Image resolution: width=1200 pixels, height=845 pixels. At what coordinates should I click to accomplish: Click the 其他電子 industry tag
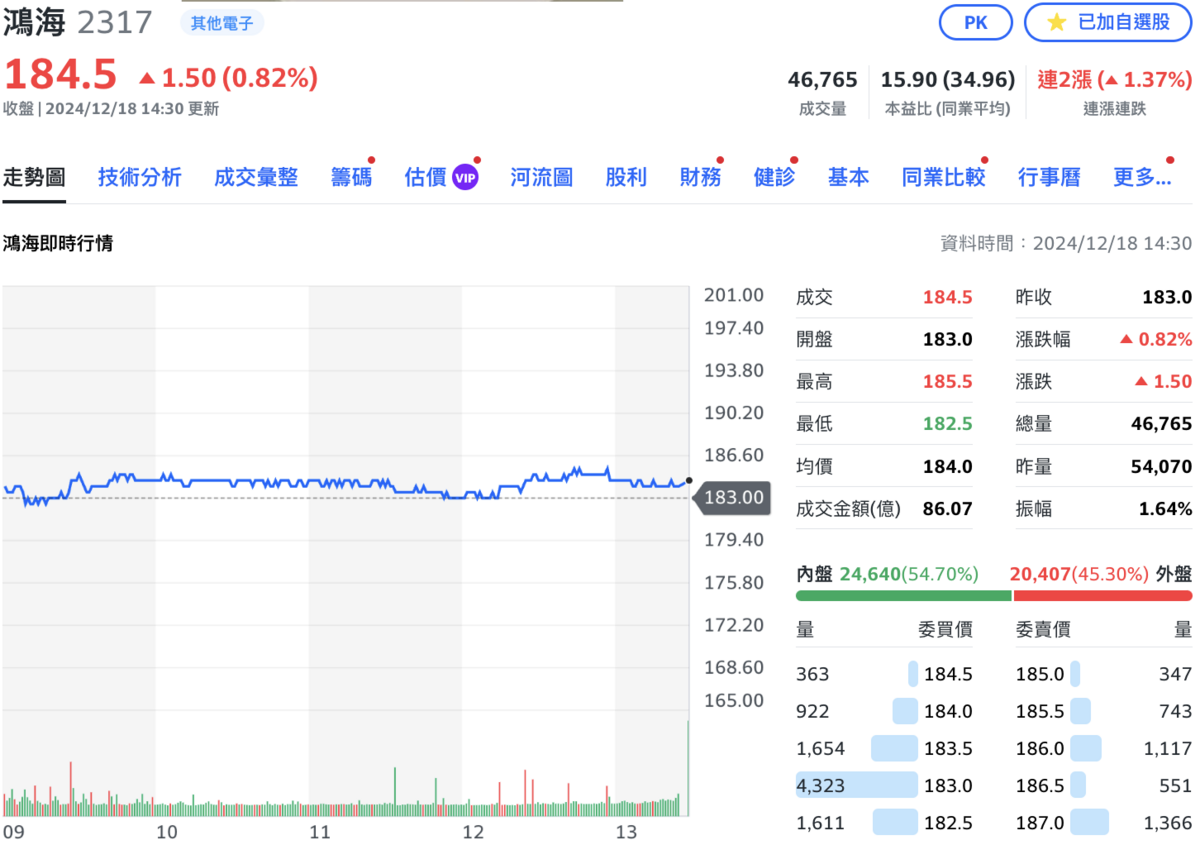coord(222,22)
